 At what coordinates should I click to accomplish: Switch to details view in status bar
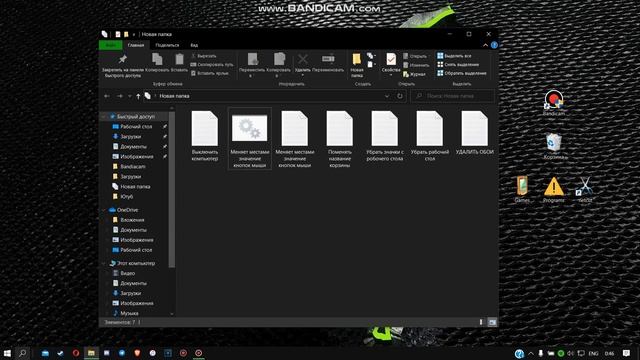click(481, 322)
